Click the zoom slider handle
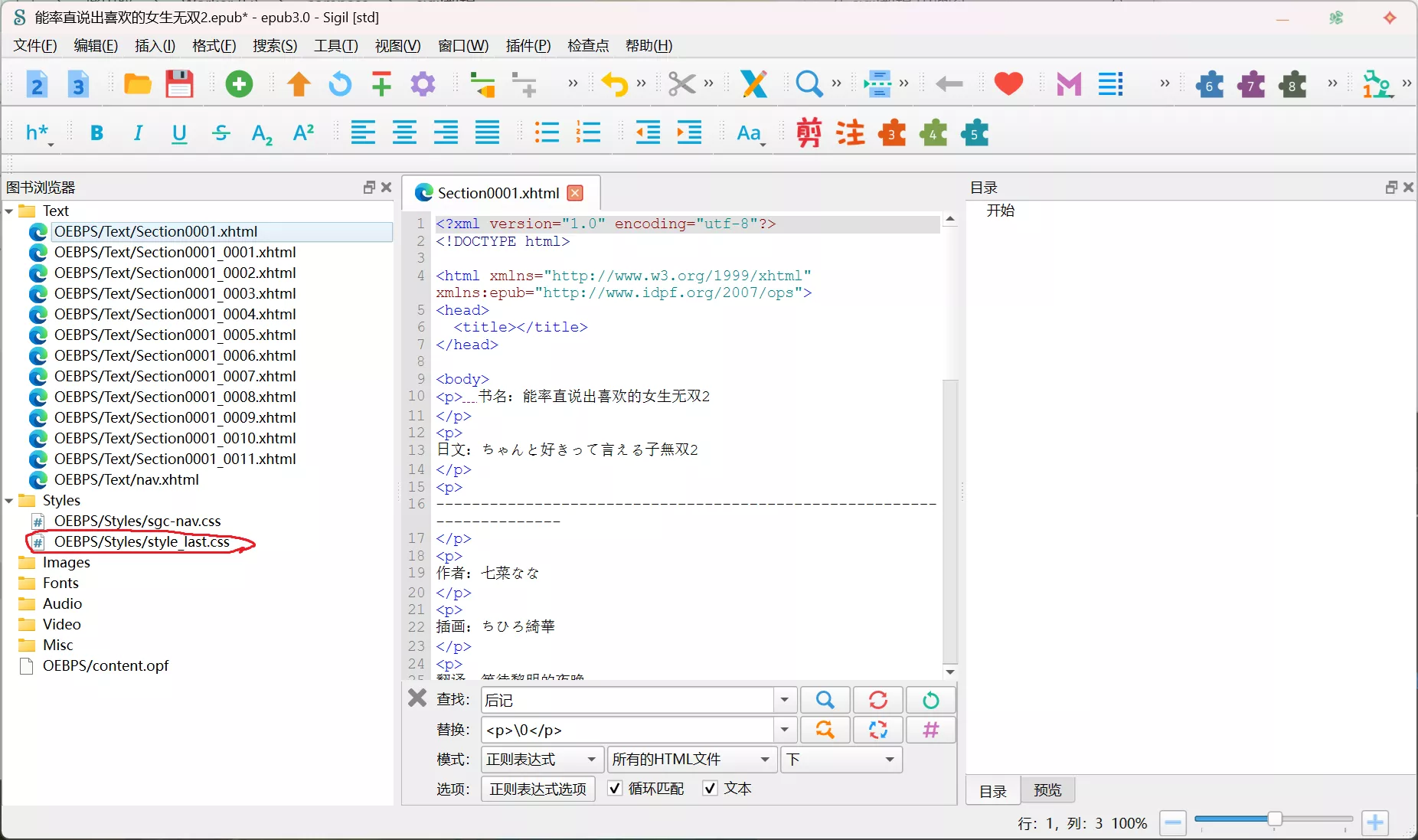 (1275, 819)
